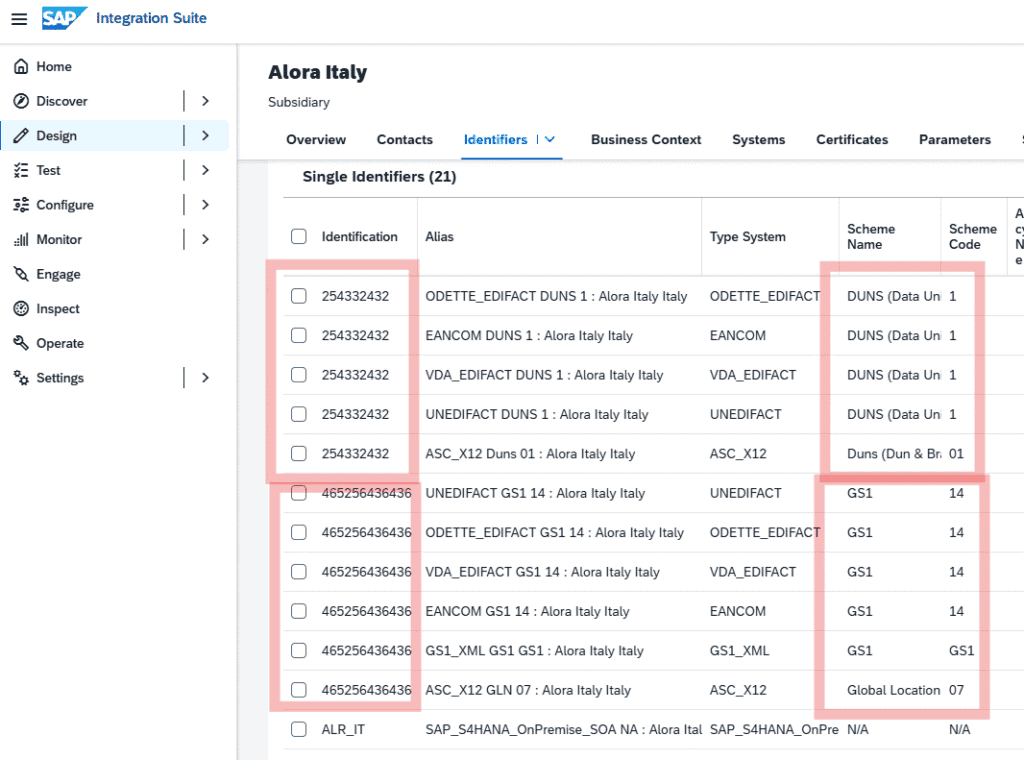Check the ASC_X12 GLN 07 row checkbox
Viewport: 1024px width, 760px height.
click(x=298, y=690)
